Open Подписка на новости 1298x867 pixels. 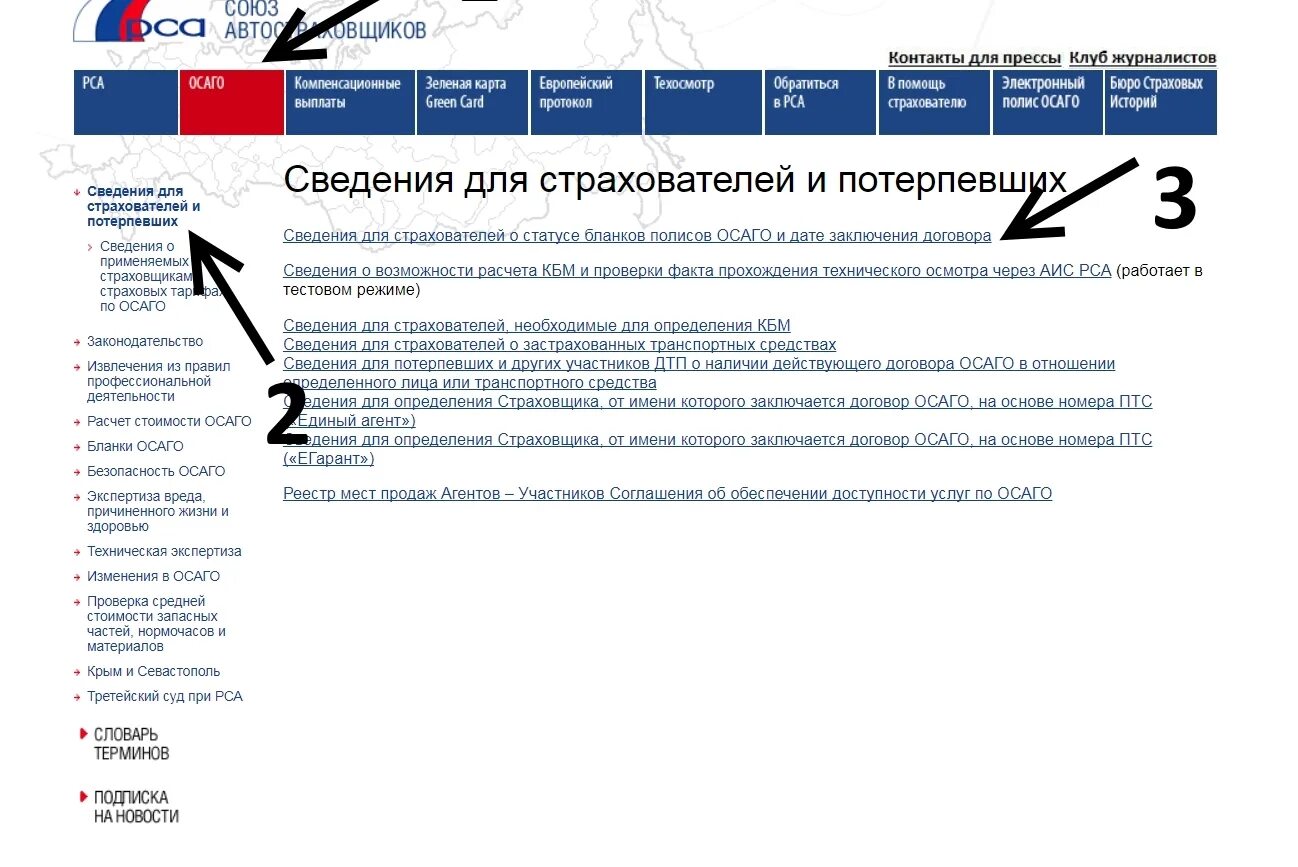coord(136,807)
